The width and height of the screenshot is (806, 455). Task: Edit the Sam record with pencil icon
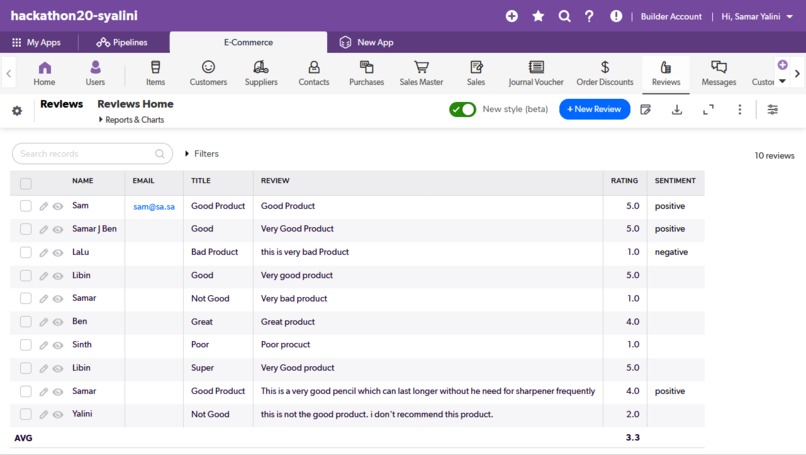(x=44, y=206)
